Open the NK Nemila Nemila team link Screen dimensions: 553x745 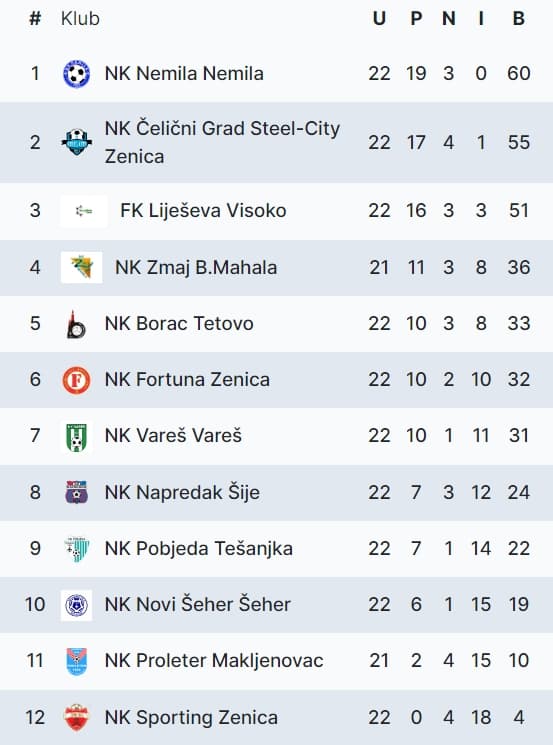[184, 74]
